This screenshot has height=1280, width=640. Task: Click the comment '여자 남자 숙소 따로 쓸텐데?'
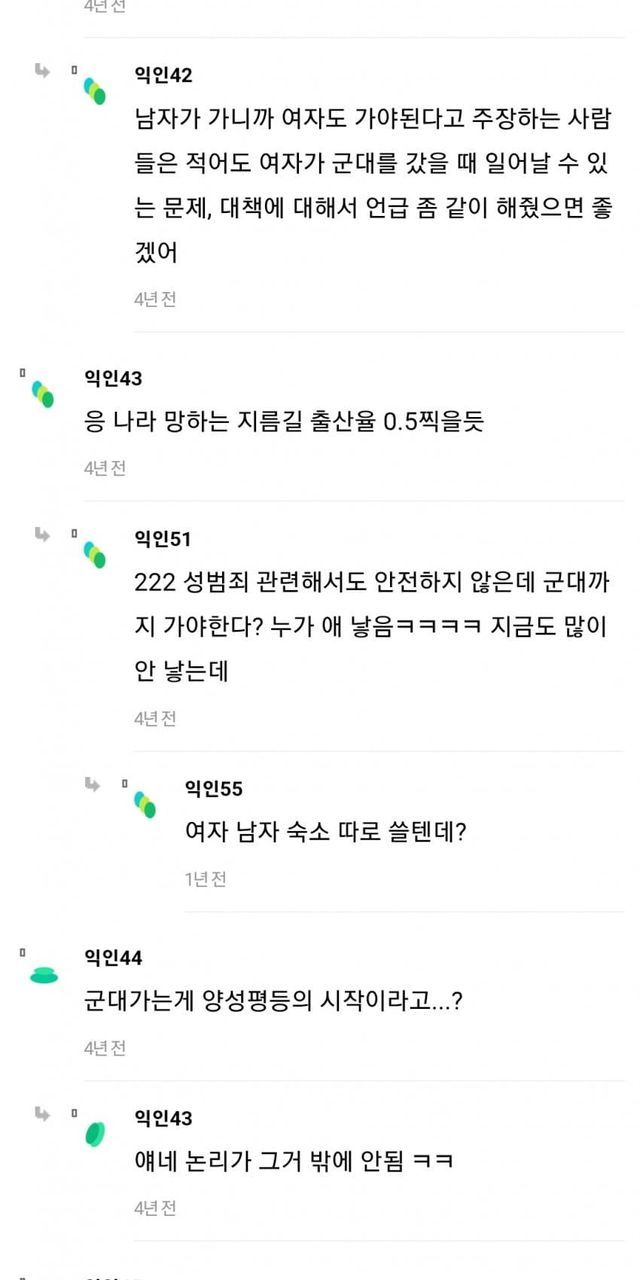click(327, 832)
